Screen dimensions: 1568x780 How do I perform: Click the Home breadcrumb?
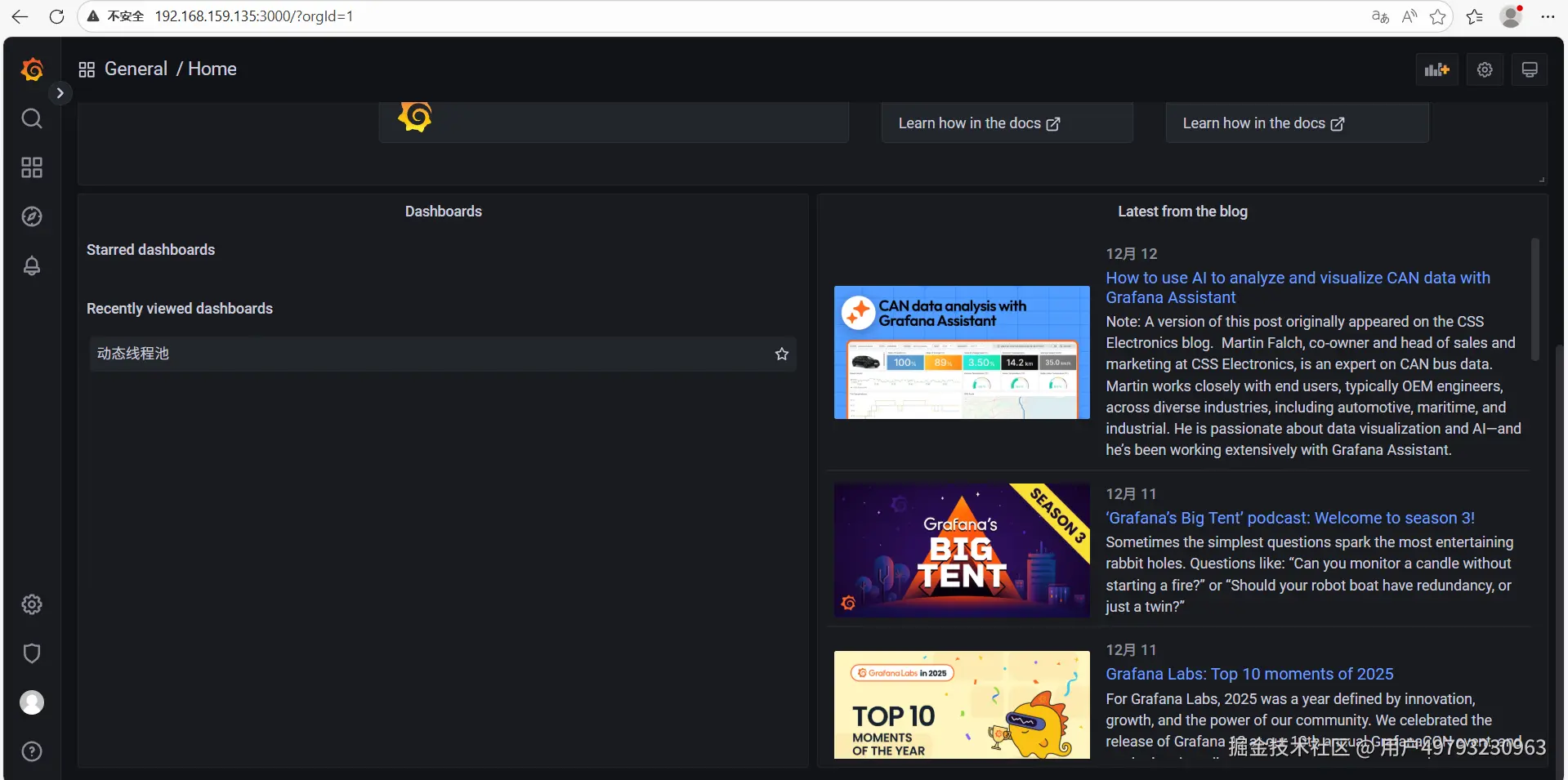click(212, 69)
